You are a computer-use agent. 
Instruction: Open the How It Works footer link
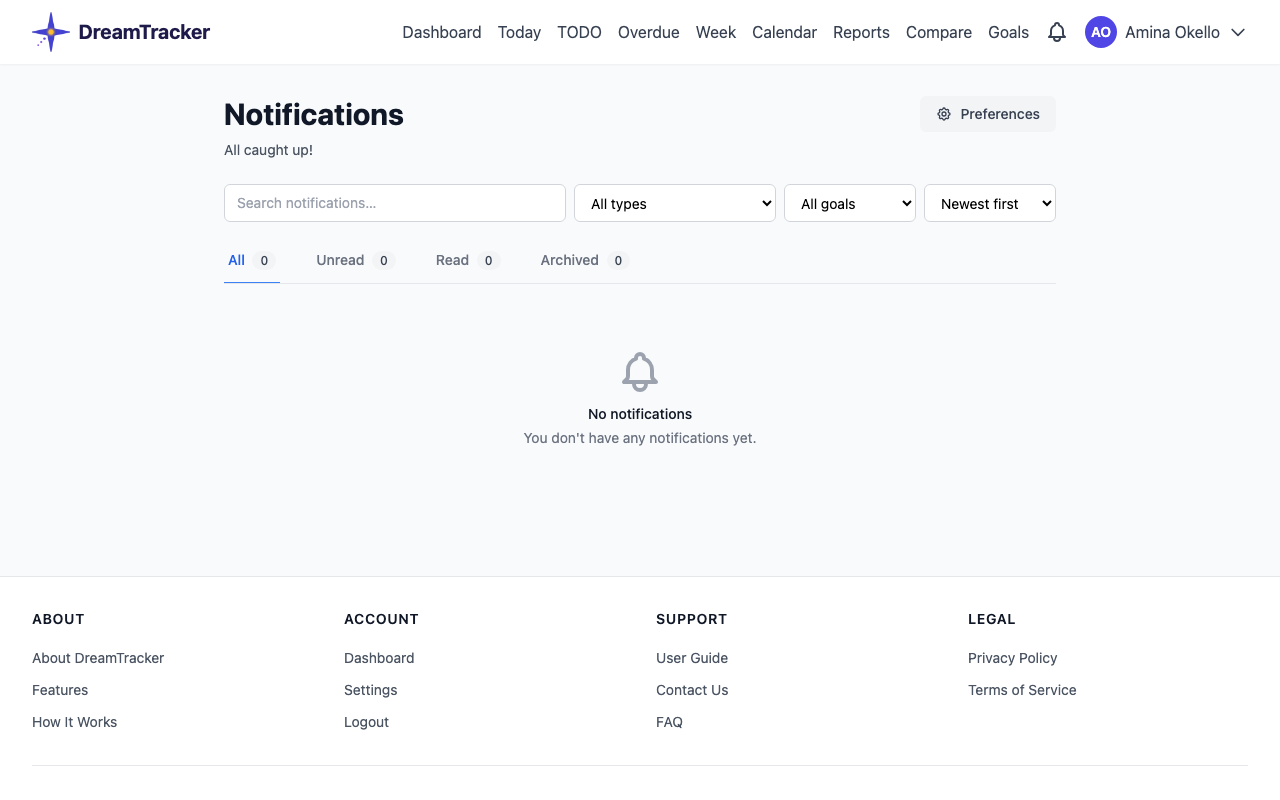[75, 722]
